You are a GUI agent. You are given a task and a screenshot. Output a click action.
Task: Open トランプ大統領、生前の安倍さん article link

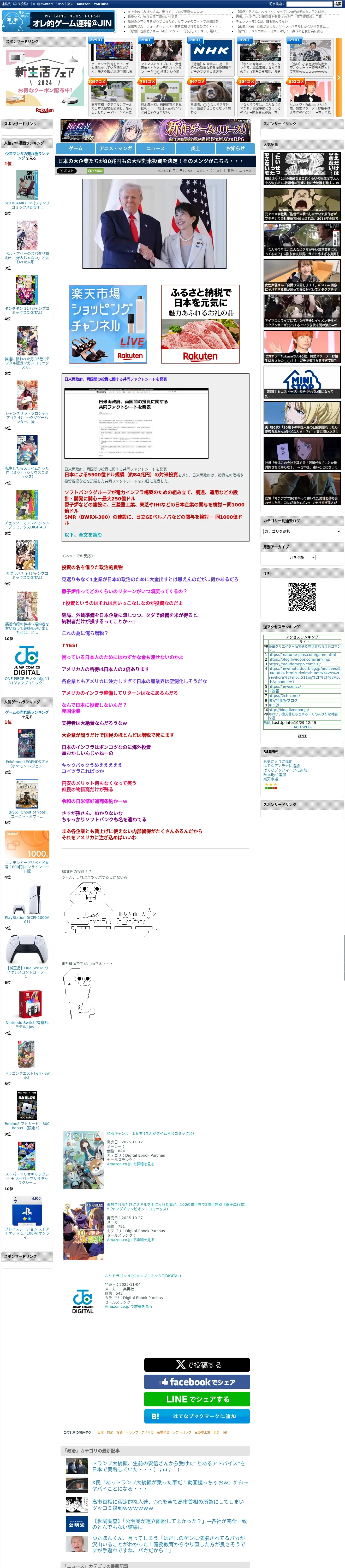pyautogui.click(x=169, y=1466)
